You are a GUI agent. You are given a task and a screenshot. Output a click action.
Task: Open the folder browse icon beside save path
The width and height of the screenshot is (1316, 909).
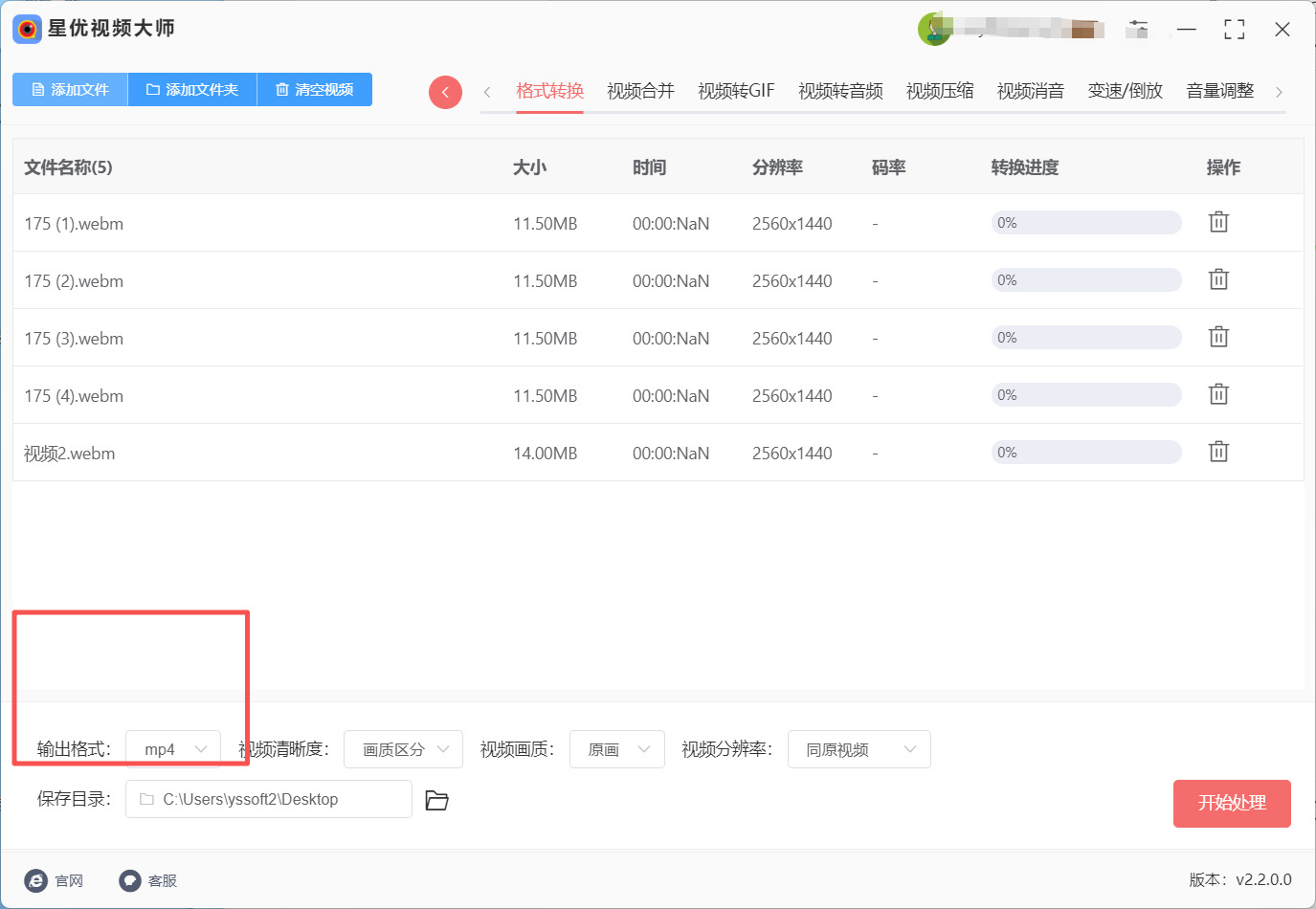[436, 800]
